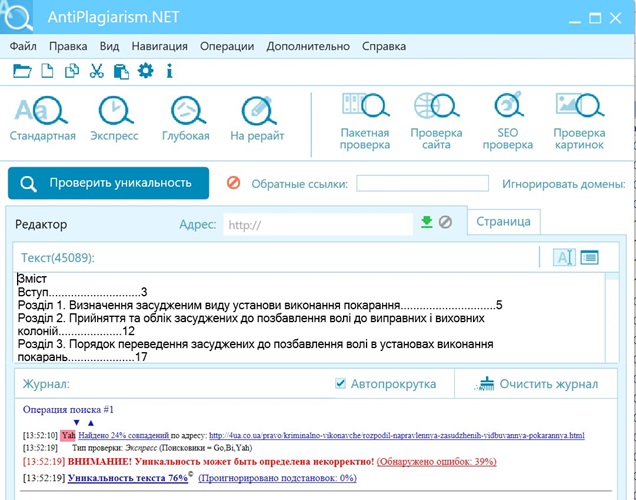Click the broom icon to clear journal
The image size is (636, 500).
pos(485,384)
